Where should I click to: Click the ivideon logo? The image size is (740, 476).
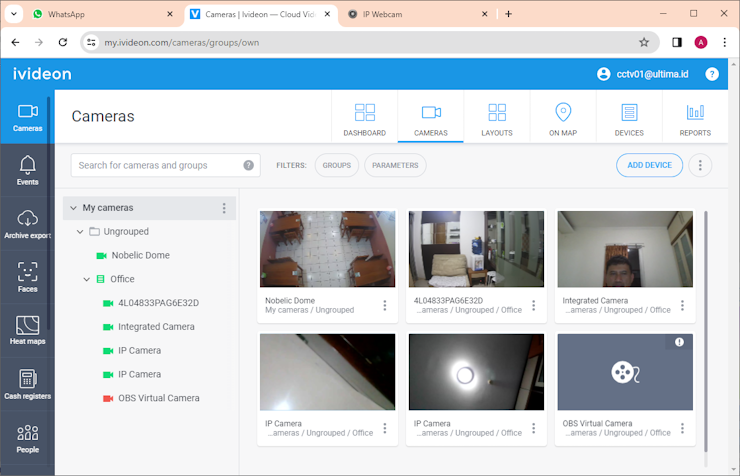[x=42, y=74]
